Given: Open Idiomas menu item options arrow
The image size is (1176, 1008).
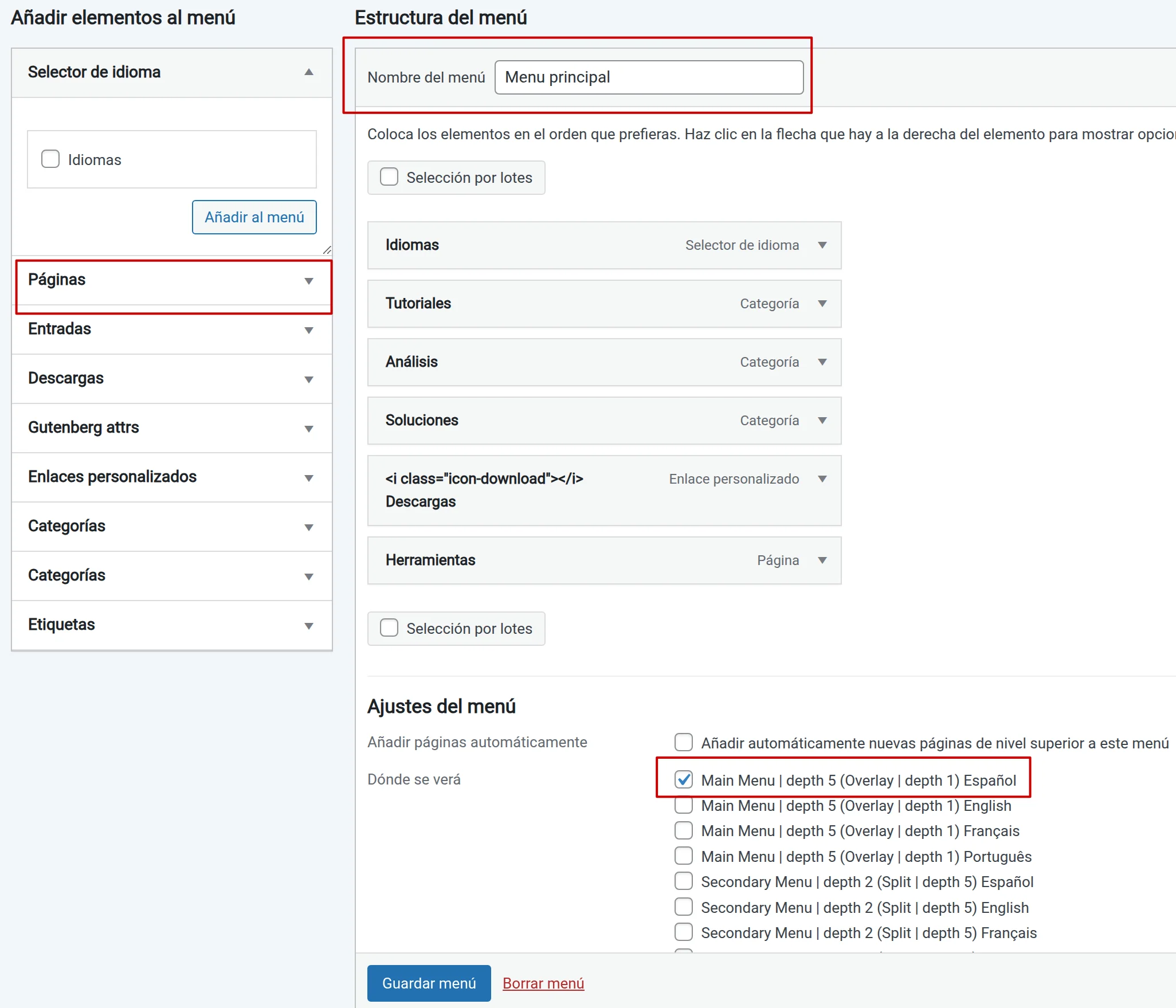Looking at the screenshot, I should (822, 245).
